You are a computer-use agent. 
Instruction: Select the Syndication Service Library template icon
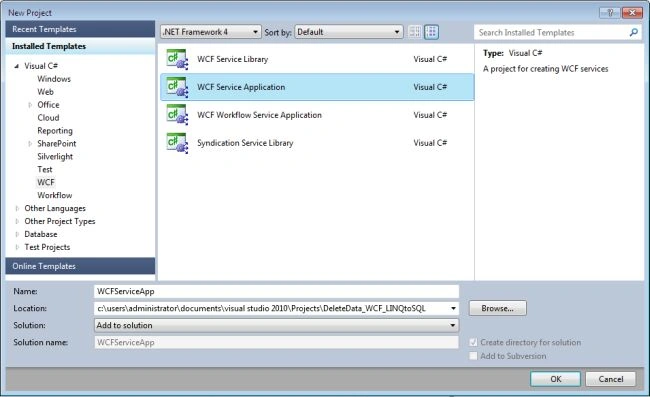[177, 143]
